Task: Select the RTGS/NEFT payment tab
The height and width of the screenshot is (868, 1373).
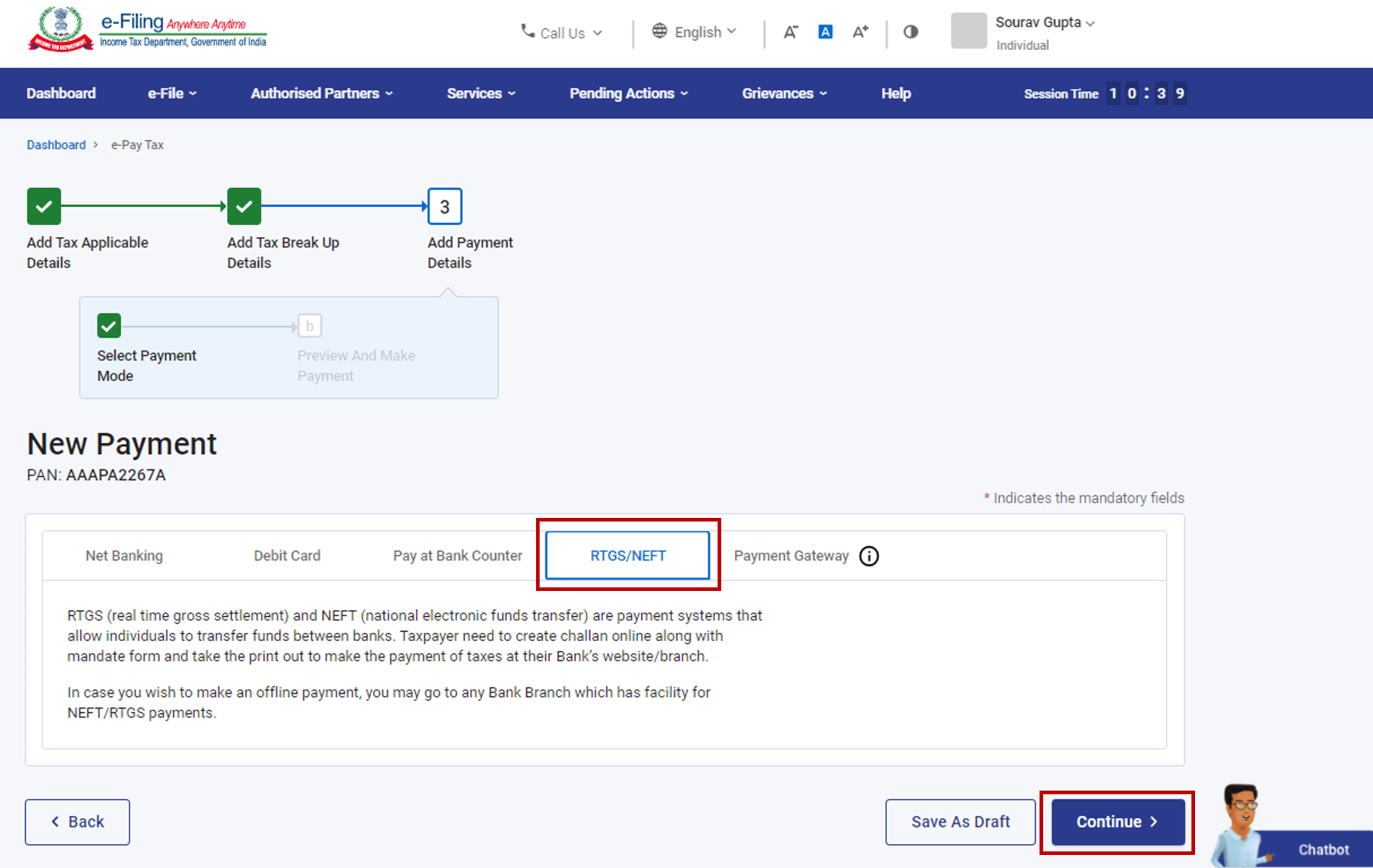Action: pyautogui.click(x=627, y=556)
